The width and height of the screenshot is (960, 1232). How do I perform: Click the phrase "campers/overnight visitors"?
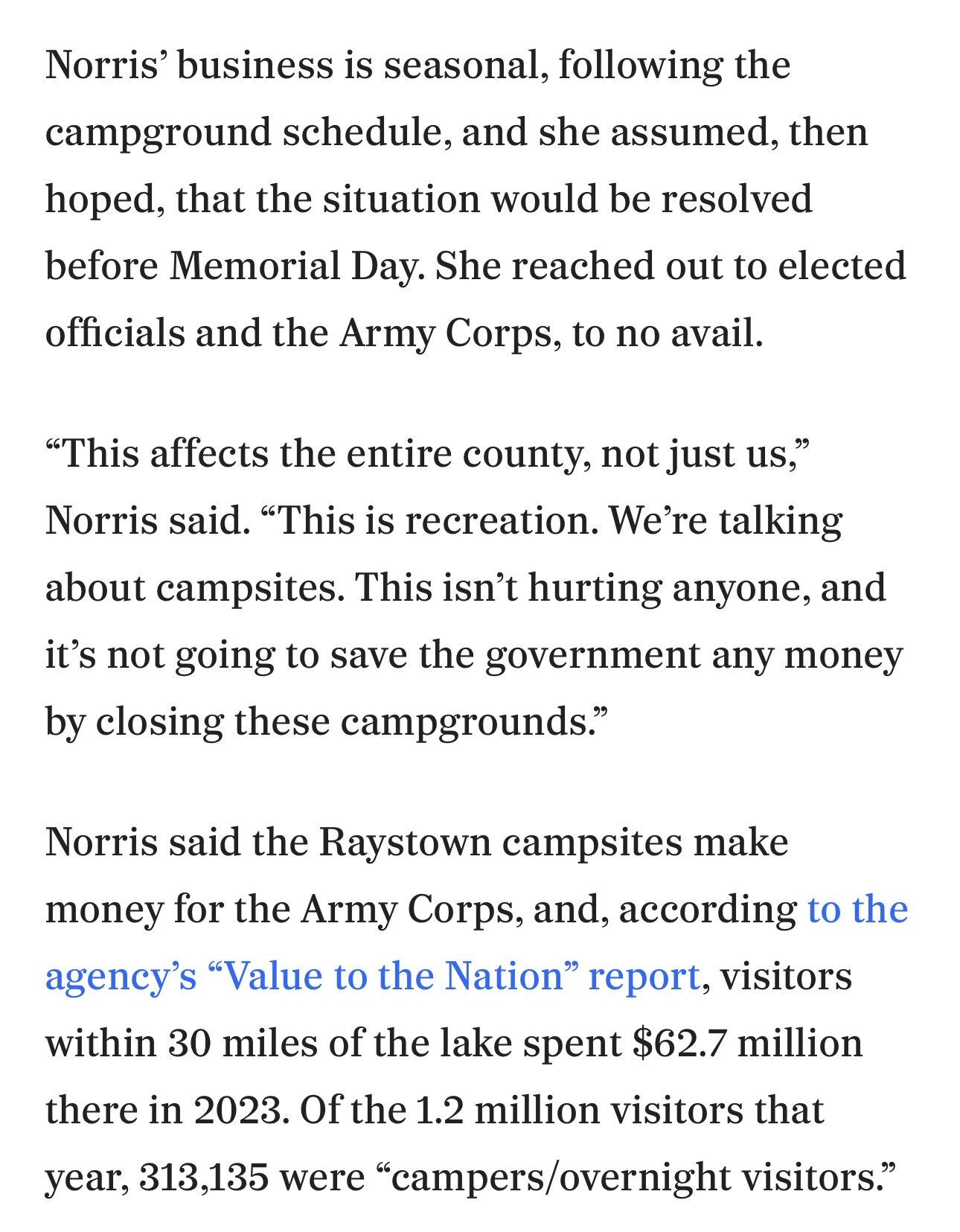coord(638,1177)
